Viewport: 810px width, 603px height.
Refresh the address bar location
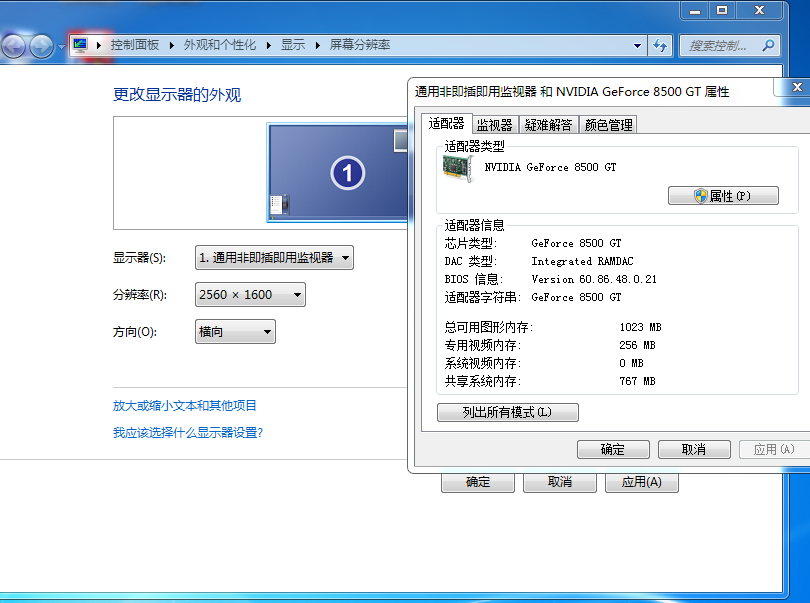coord(660,46)
